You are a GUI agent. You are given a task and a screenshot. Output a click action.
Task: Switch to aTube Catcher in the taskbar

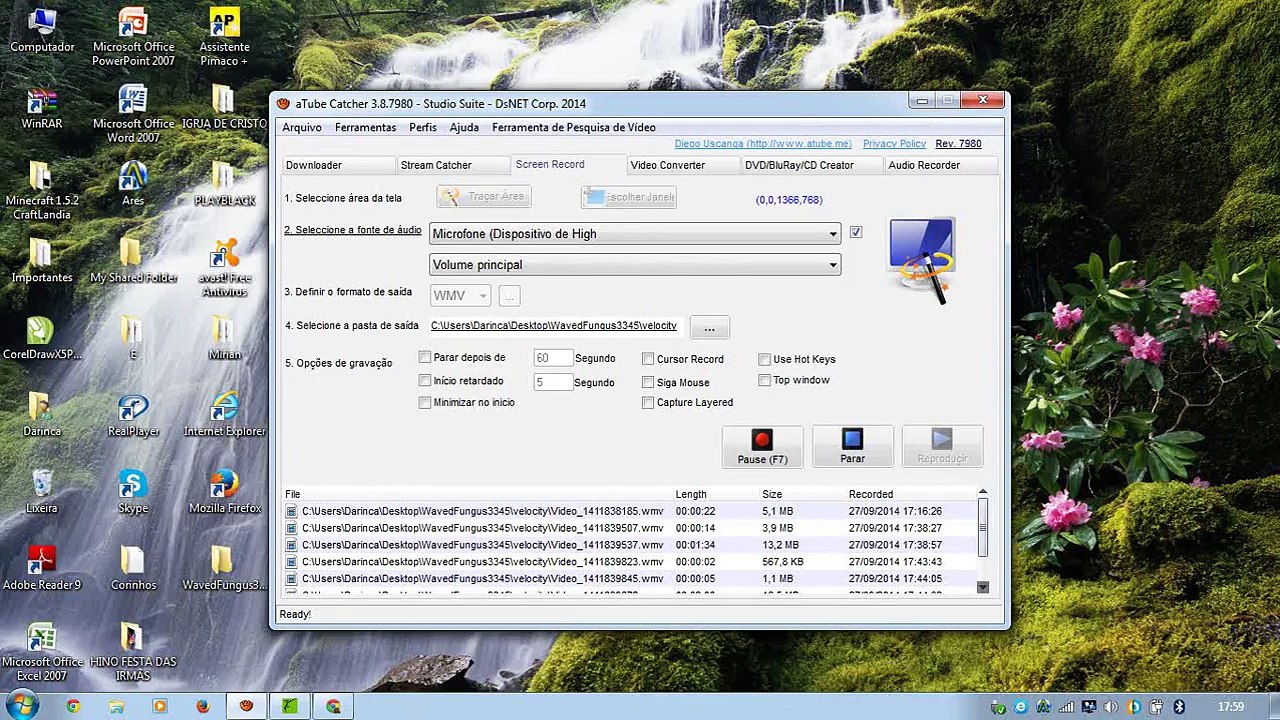pos(246,706)
